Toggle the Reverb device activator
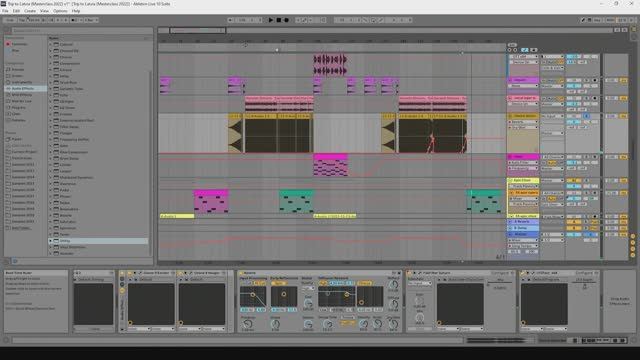 (241, 273)
